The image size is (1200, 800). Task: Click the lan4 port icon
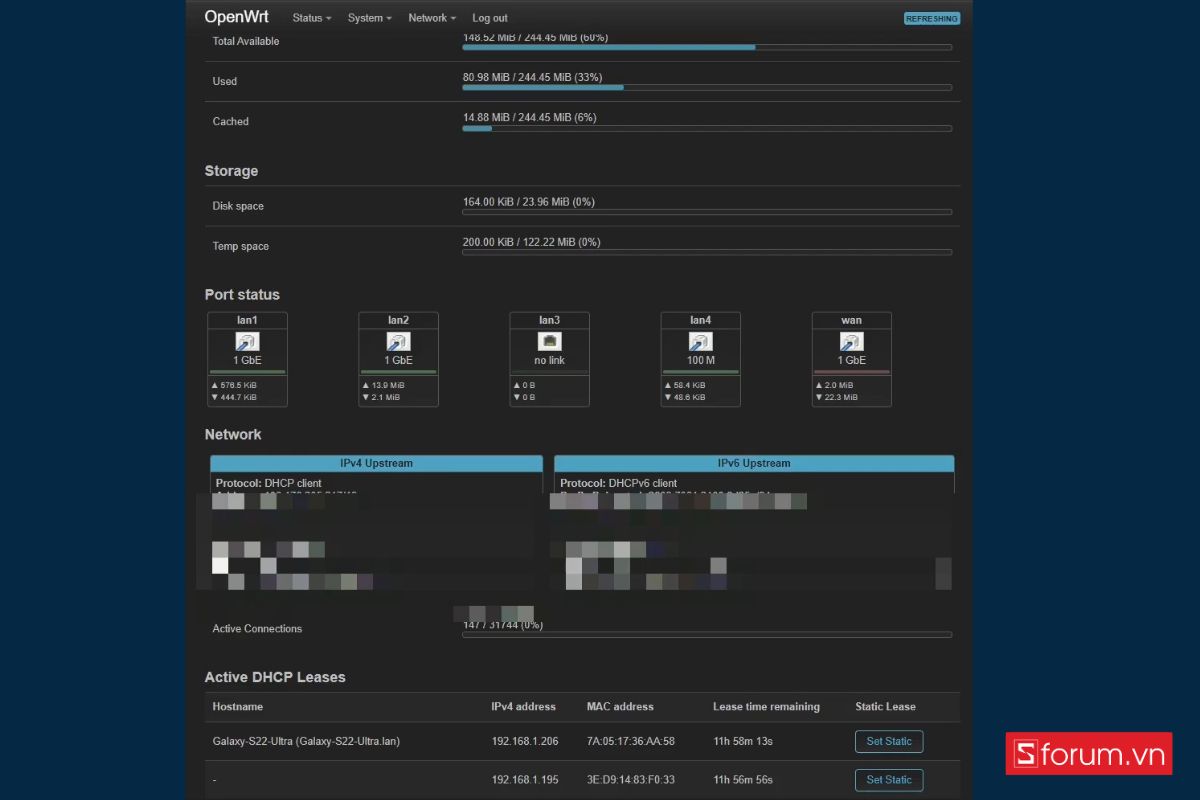coord(700,342)
